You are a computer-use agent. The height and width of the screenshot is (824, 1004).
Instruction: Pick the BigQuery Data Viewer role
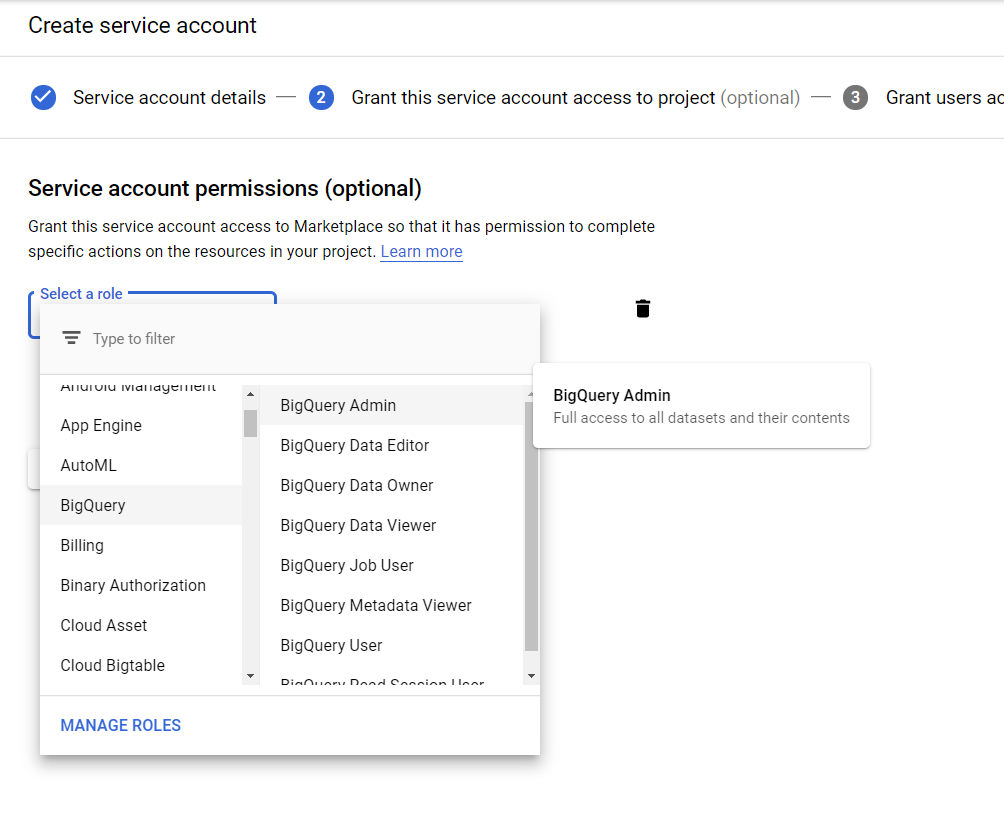point(358,525)
